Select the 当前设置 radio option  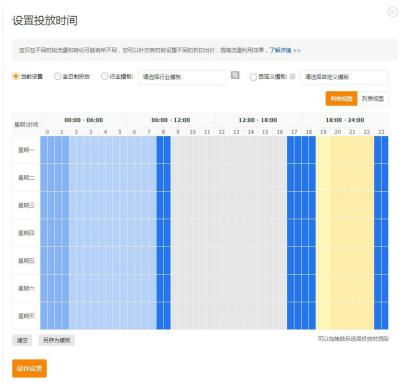point(16,76)
